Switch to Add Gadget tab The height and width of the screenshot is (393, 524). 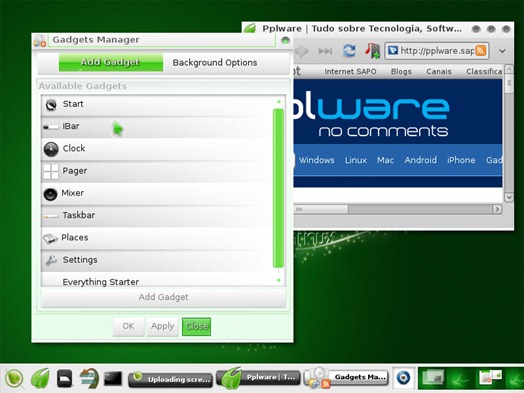pyautogui.click(x=111, y=62)
